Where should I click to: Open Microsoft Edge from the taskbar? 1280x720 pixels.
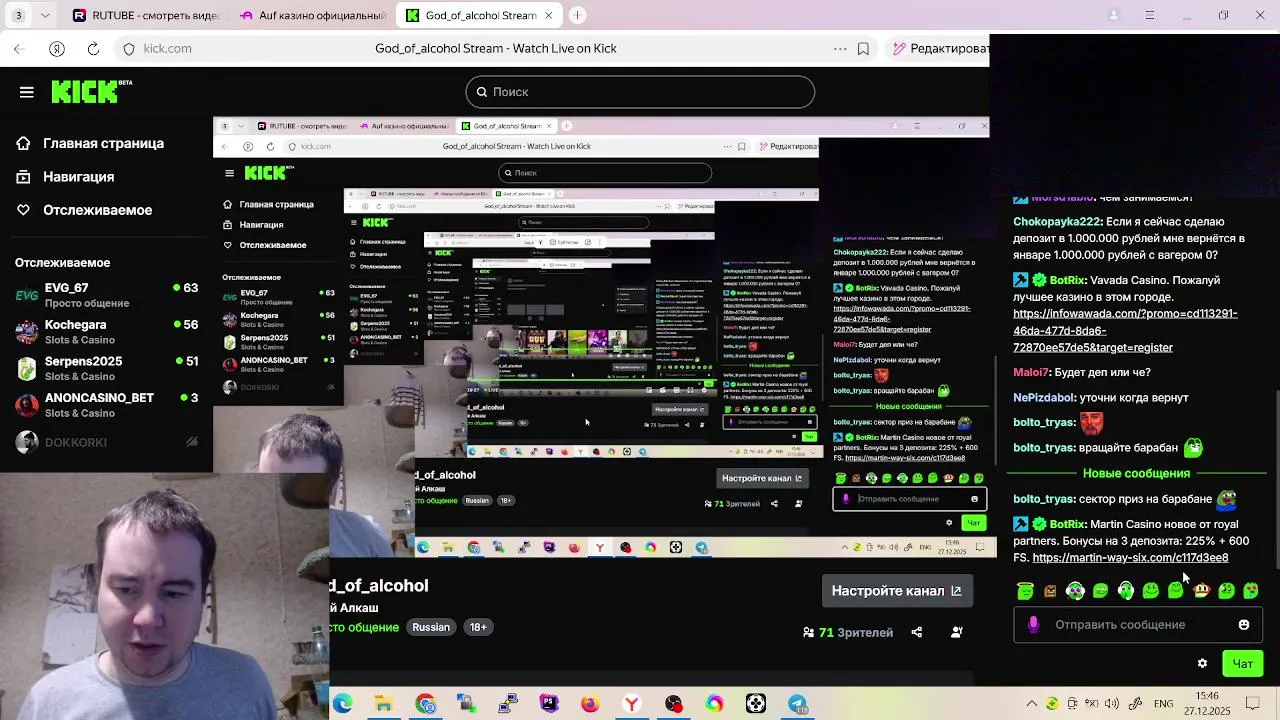[x=343, y=704]
